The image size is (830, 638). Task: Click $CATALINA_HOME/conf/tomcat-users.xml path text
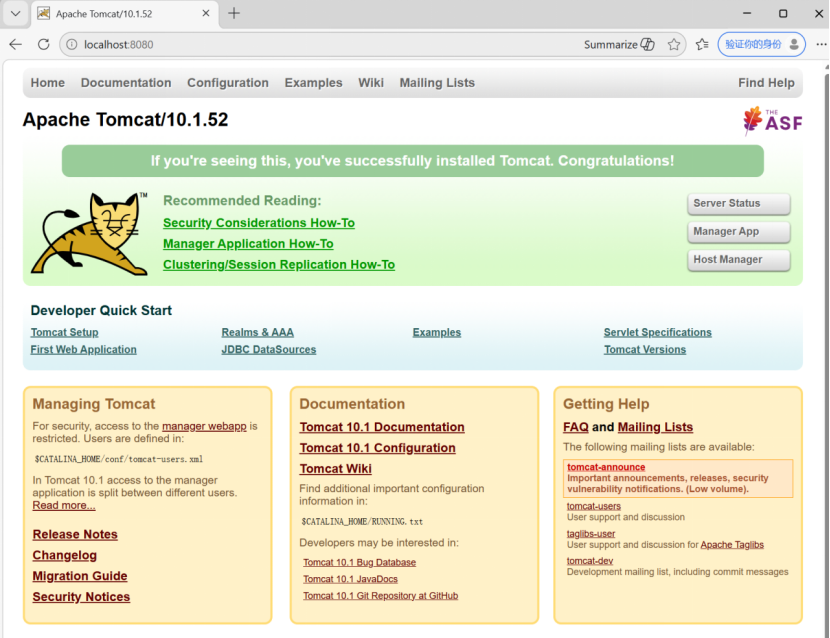(119, 459)
